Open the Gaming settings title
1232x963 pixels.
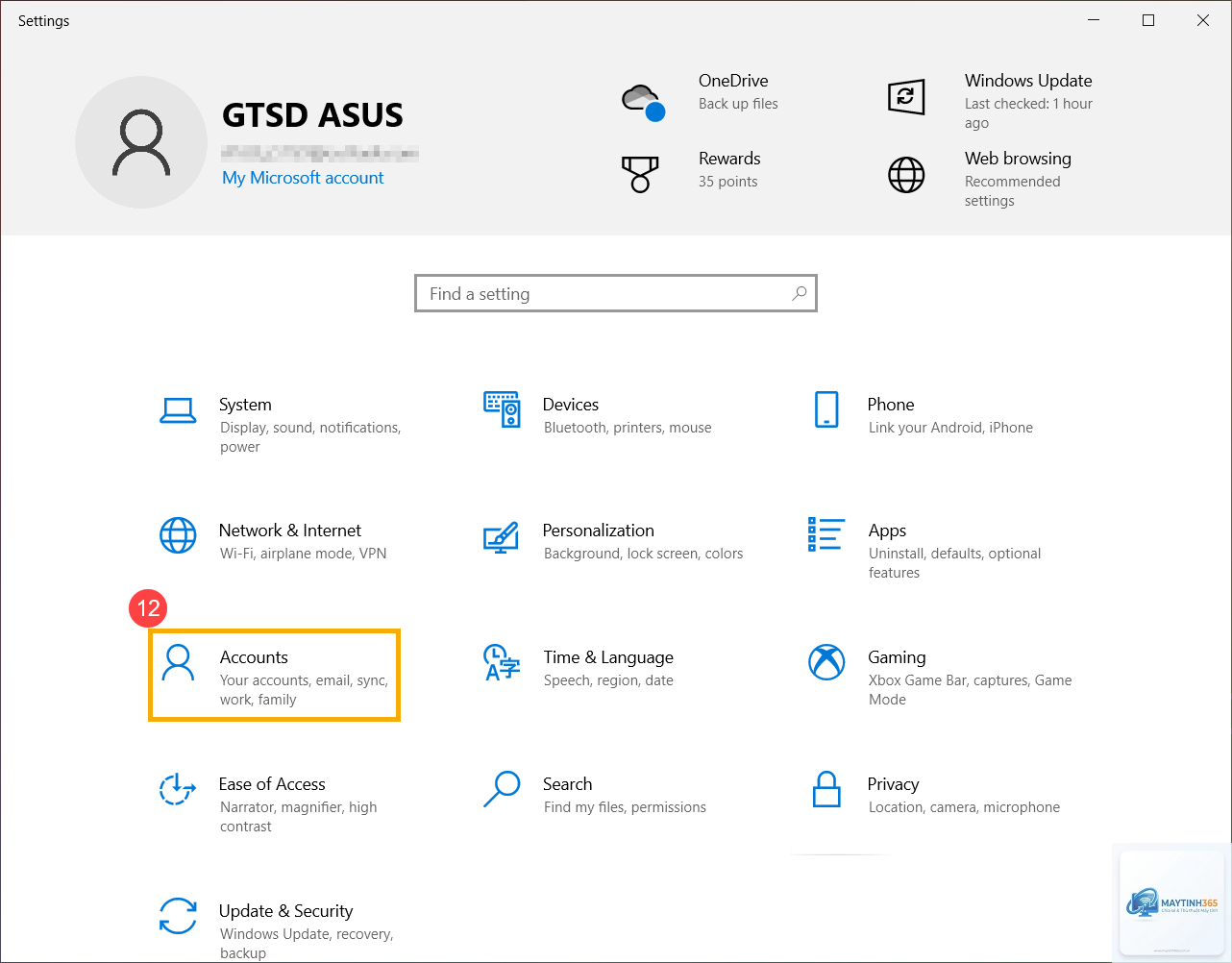point(898,657)
